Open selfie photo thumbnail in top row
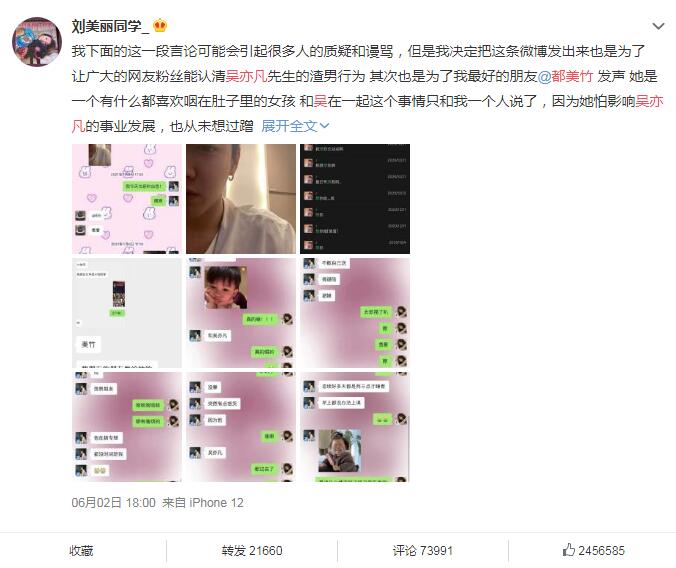Image resolution: width=676 pixels, height=568 pixels. tap(241, 199)
